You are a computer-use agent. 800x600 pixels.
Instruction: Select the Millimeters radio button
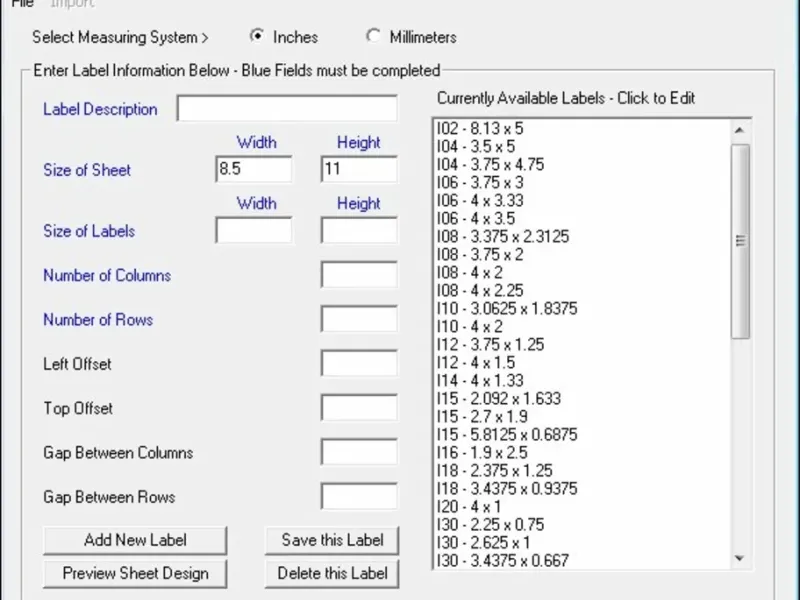pos(374,37)
